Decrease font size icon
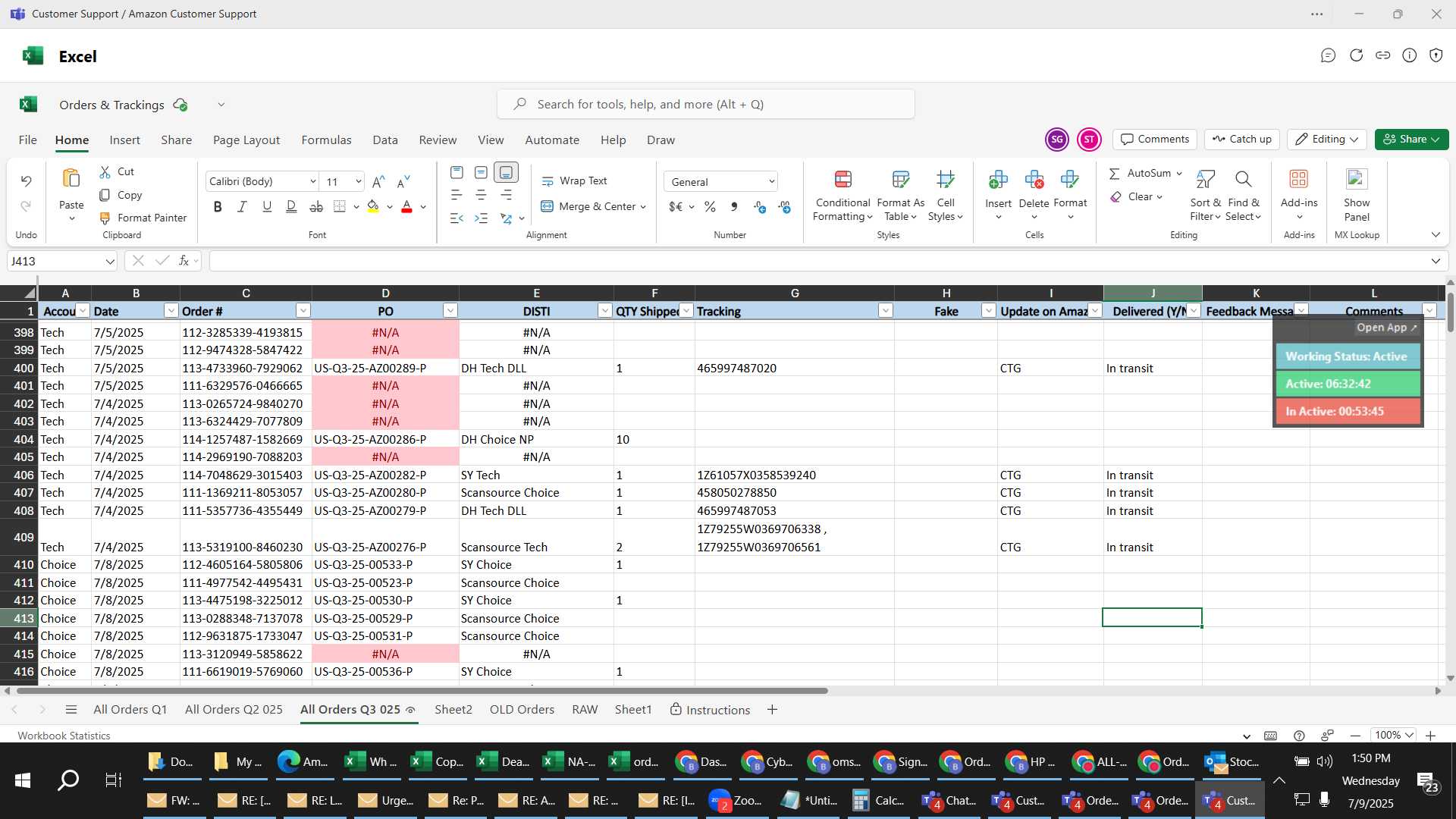Image resolution: width=1456 pixels, height=819 pixels. 403,181
